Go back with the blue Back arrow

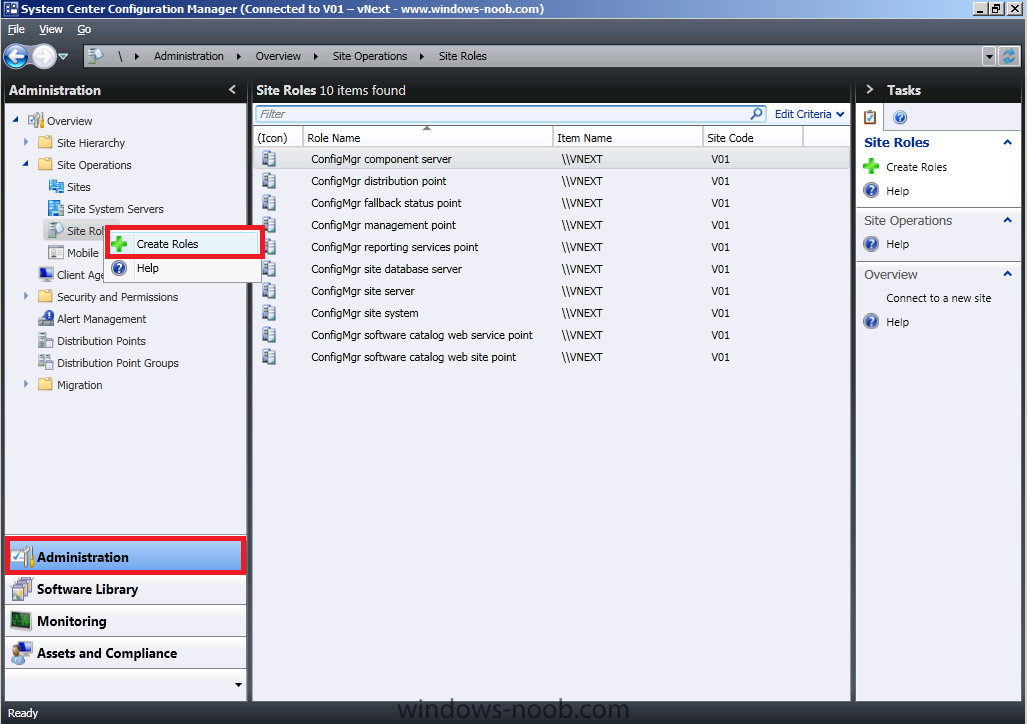pos(16,56)
